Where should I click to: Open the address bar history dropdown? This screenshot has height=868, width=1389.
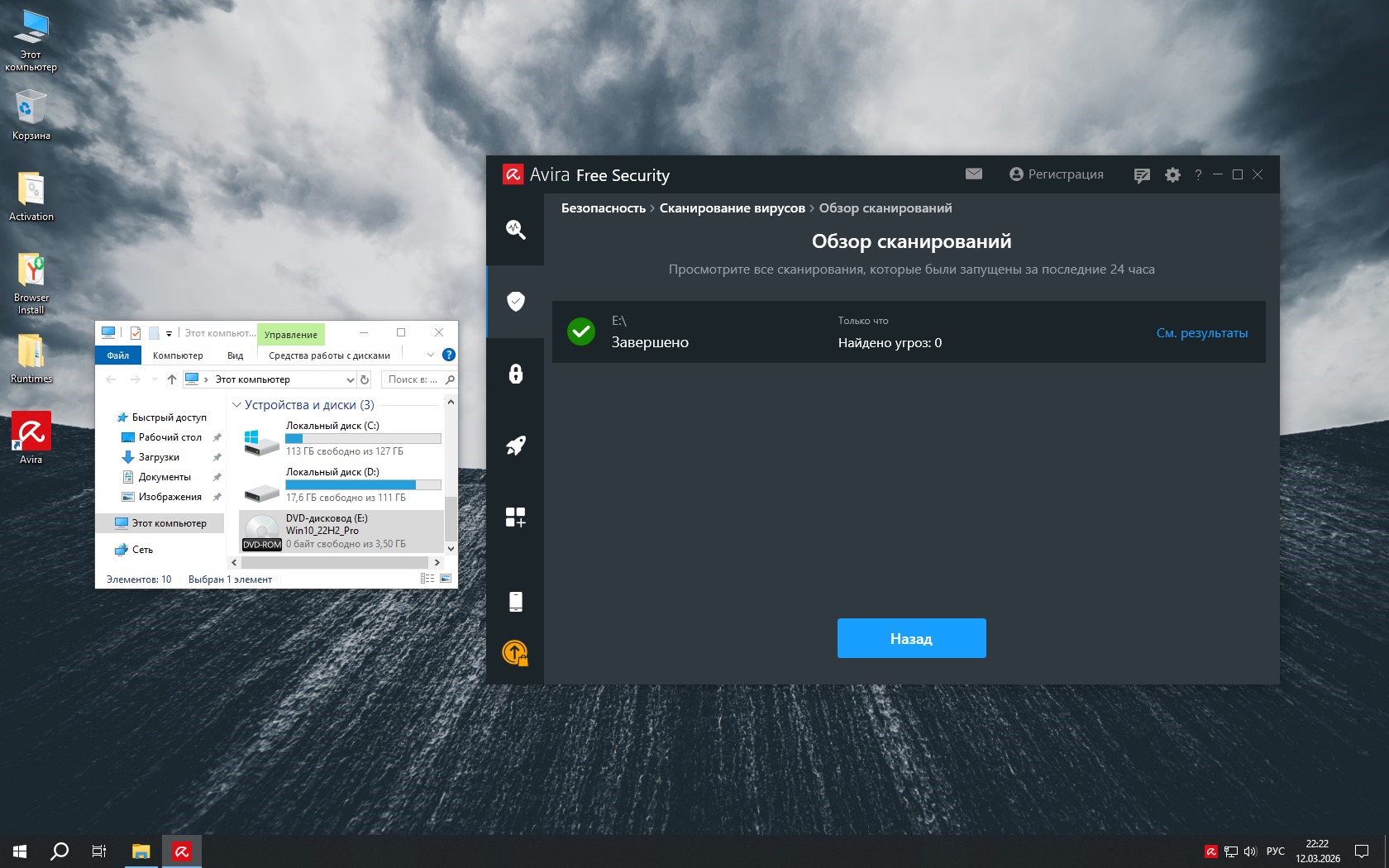pos(350,379)
